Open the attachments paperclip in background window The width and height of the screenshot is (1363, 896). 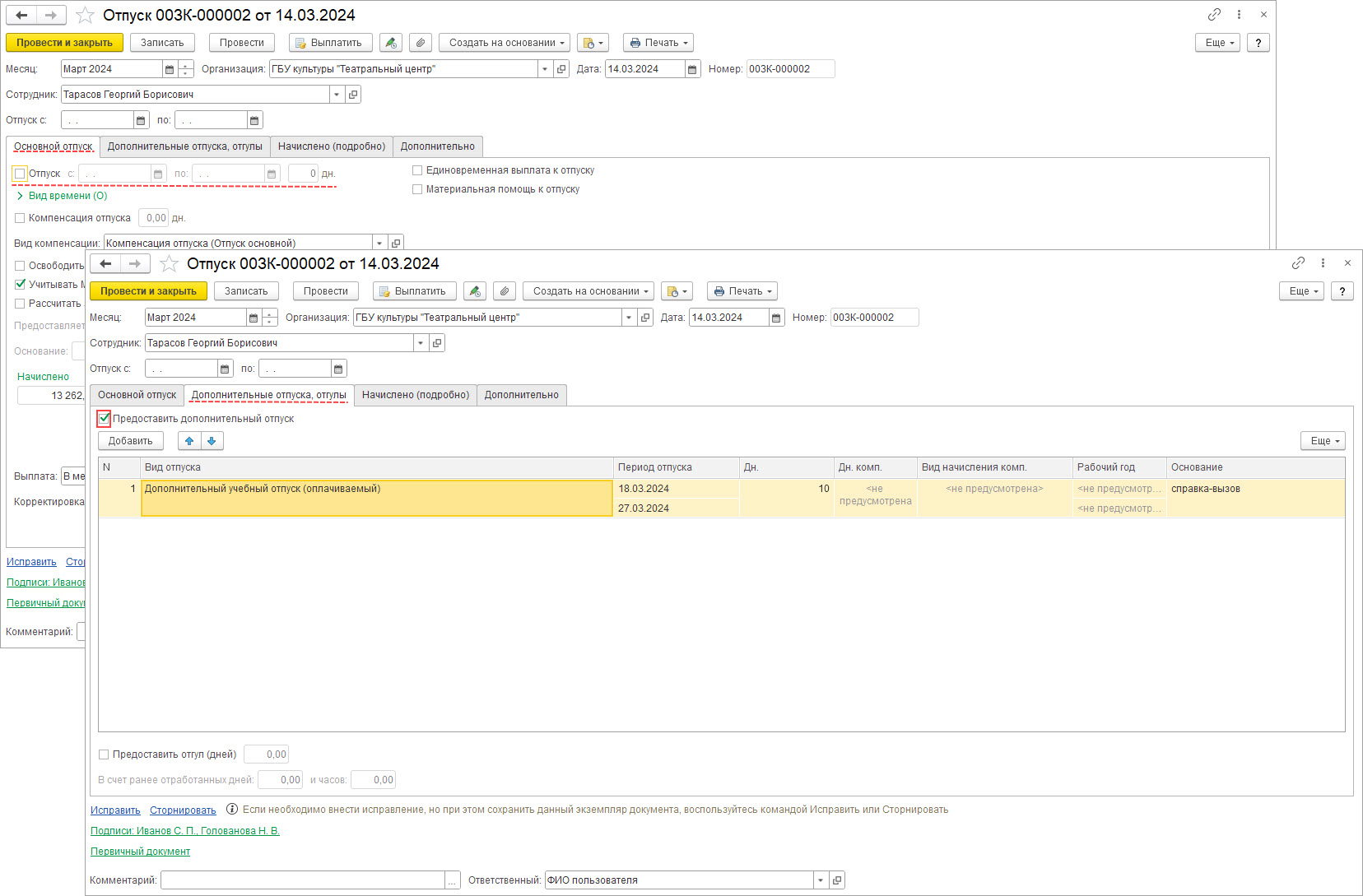(x=421, y=43)
